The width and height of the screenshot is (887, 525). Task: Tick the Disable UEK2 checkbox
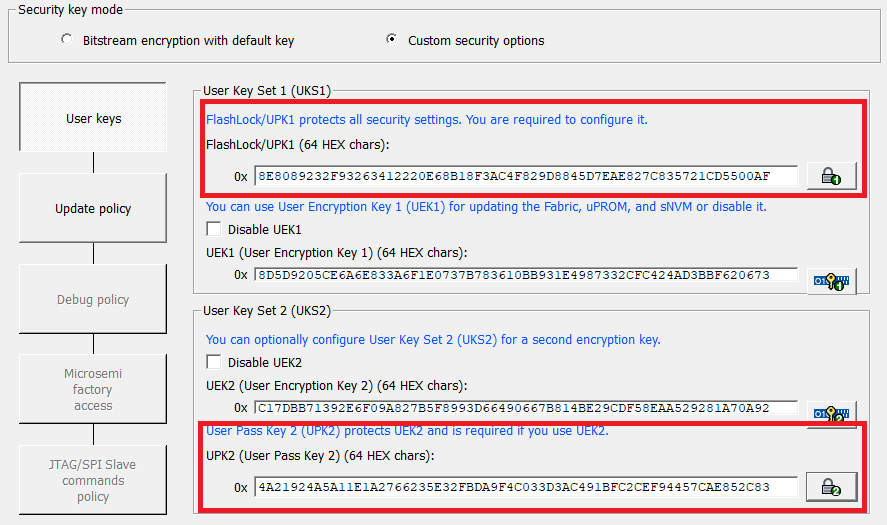(x=214, y=362)
